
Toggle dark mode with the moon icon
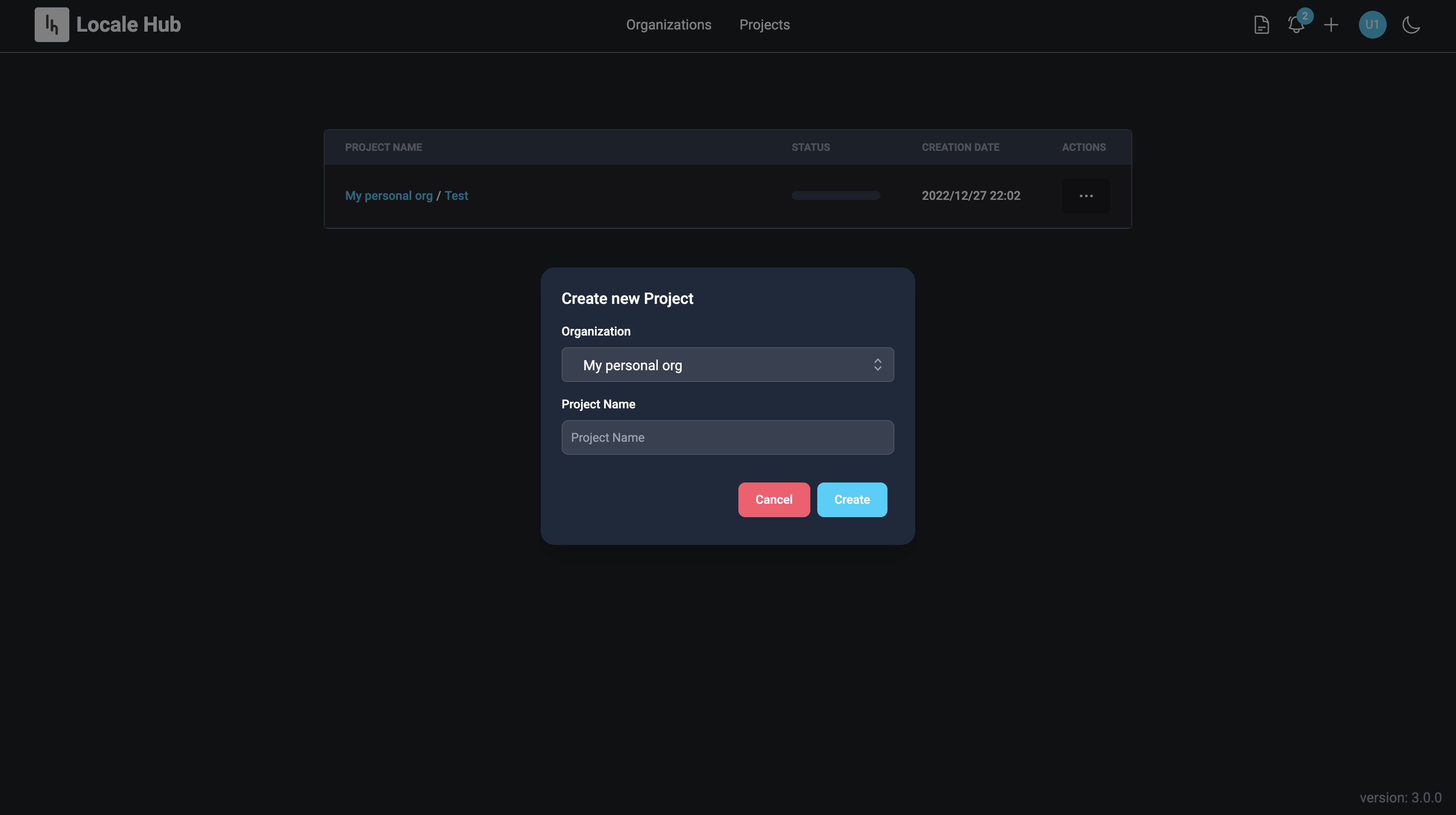point(1411,25)
